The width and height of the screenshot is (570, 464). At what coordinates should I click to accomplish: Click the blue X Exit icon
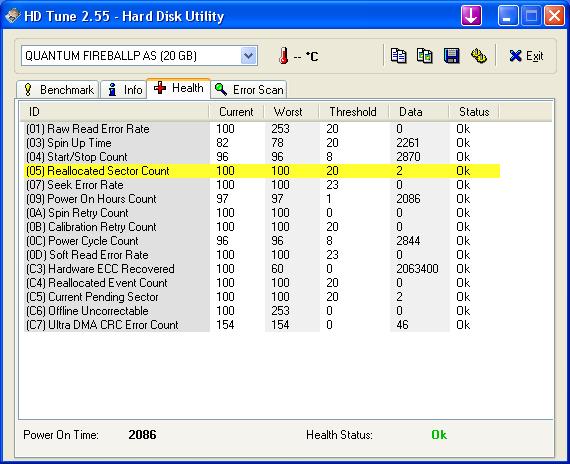tap(515, 56)
